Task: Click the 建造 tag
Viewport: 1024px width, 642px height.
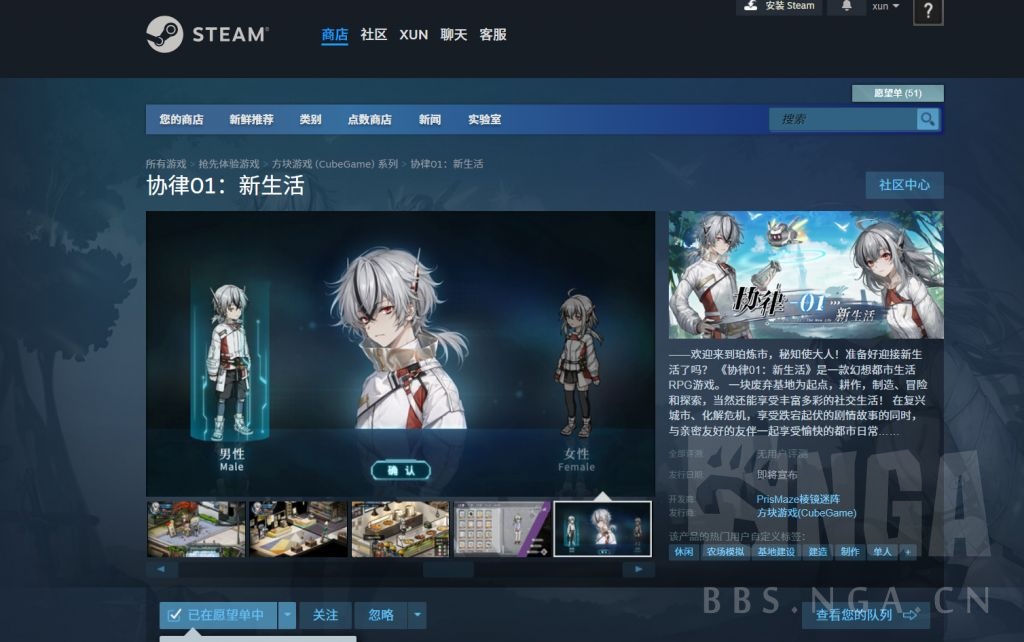Action: click(x=818, y=552)
